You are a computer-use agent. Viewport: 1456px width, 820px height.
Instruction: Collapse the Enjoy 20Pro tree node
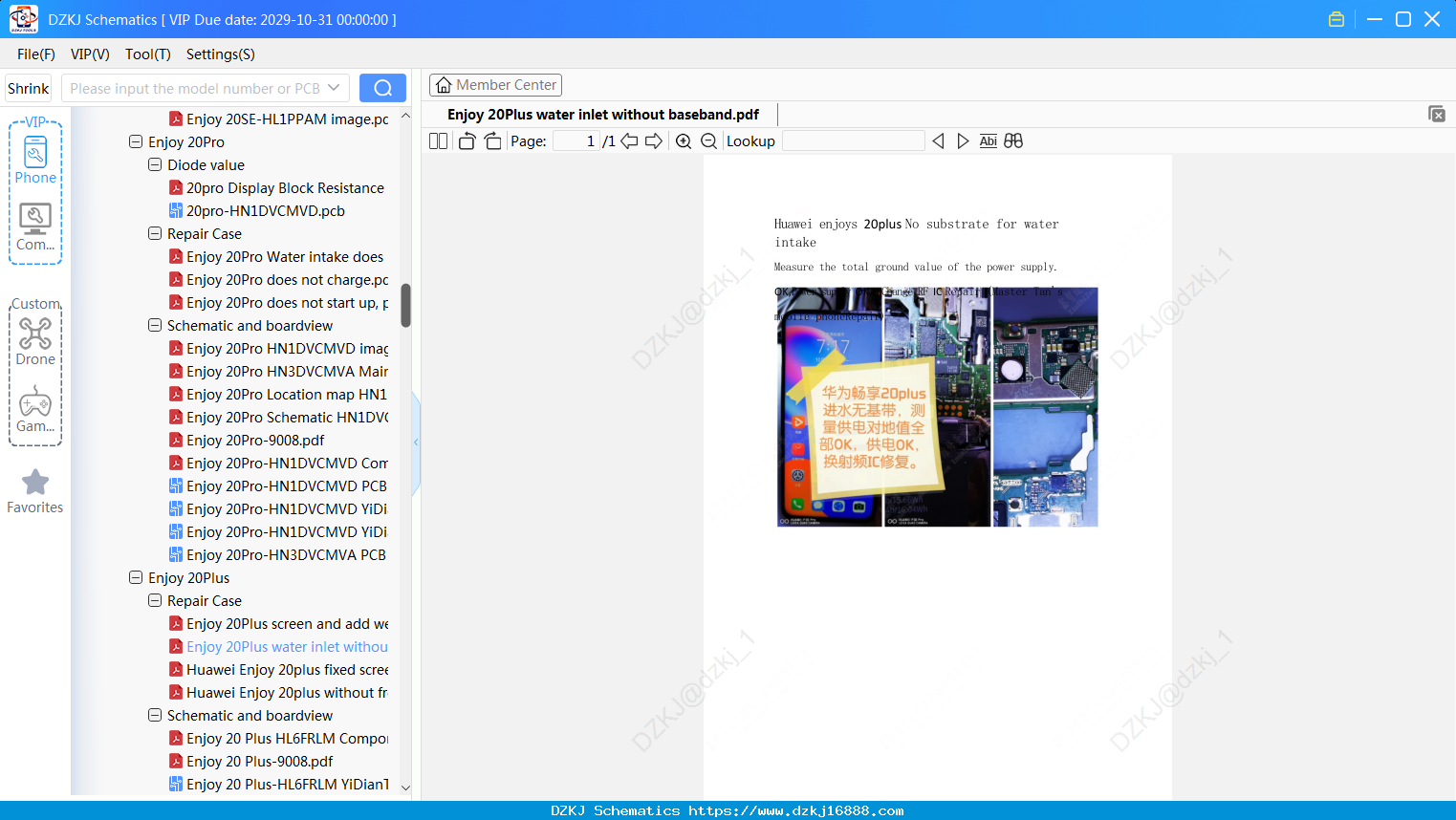coord(136,141)
